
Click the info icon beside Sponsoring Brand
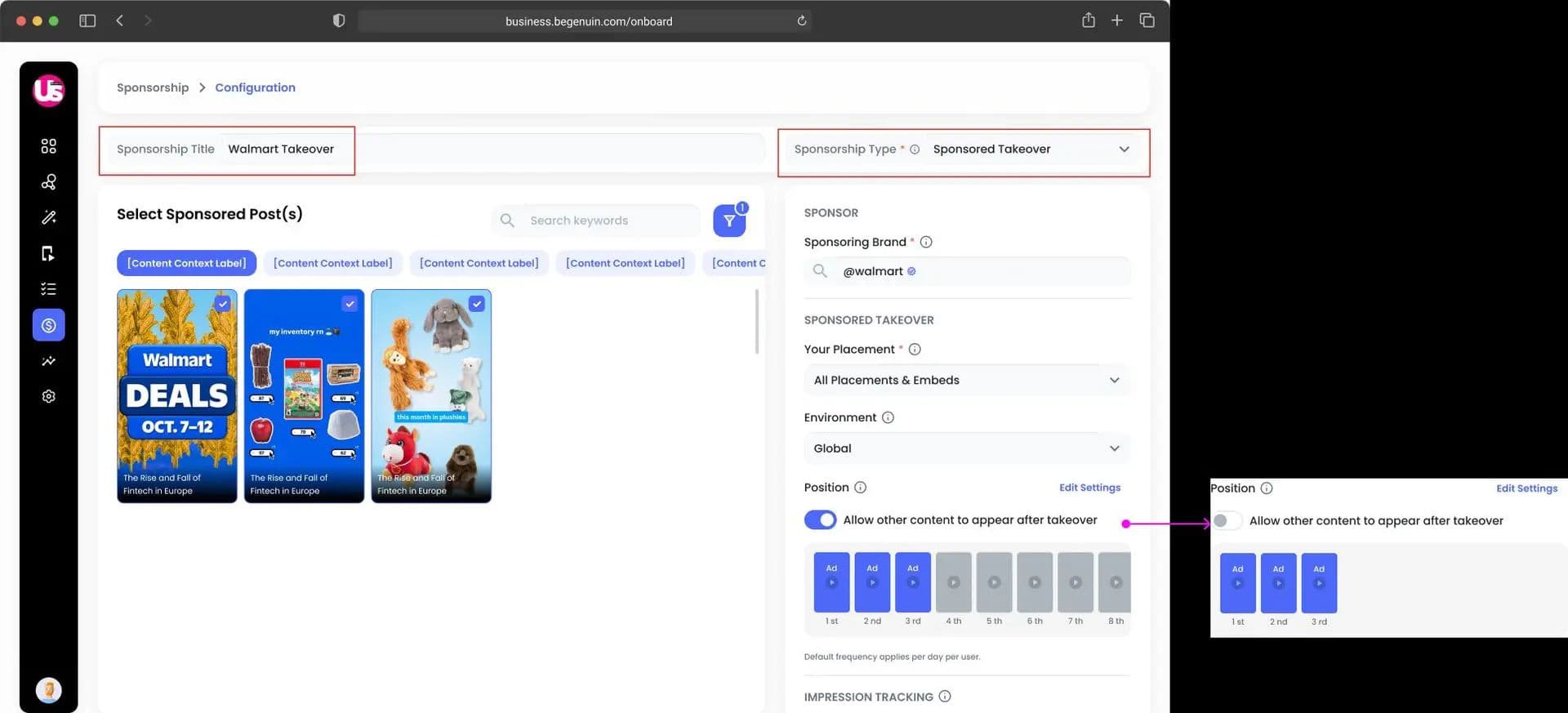click(x=926, y=242)
